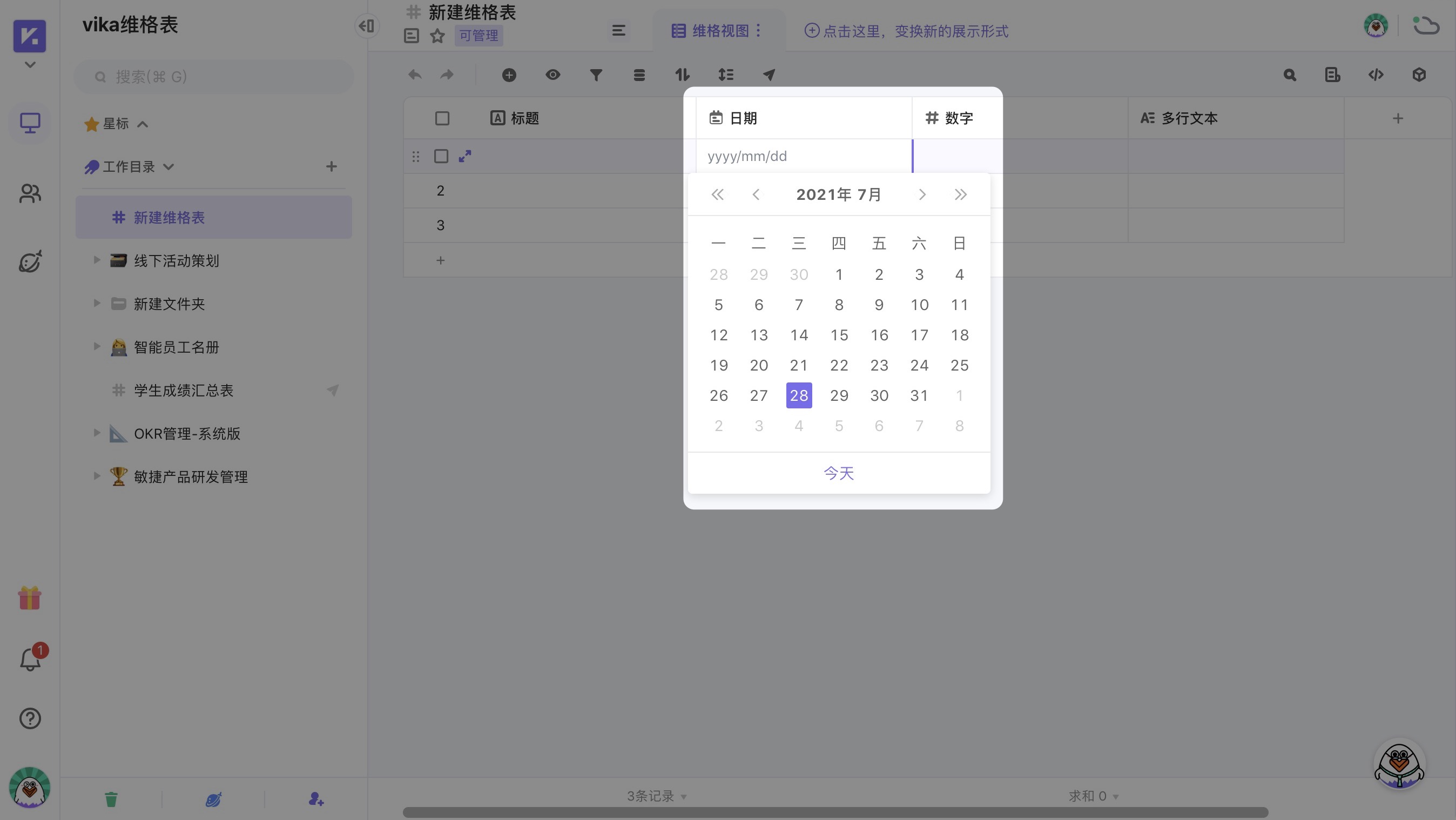Open the 3条记录 statistics dropdown
1456x820 pixels.
click(656, 796)
